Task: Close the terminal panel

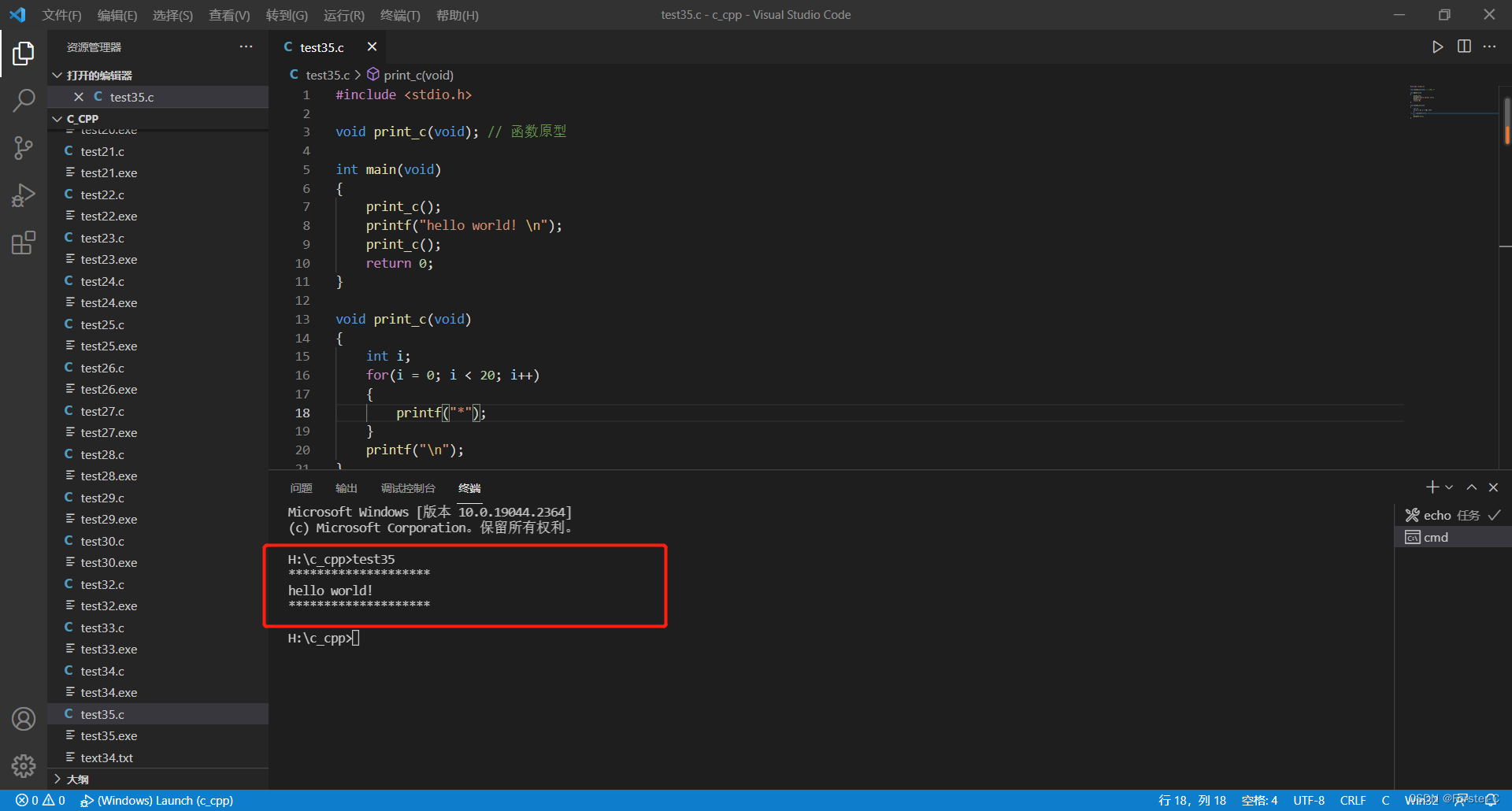Action: tap(1493, 487)
